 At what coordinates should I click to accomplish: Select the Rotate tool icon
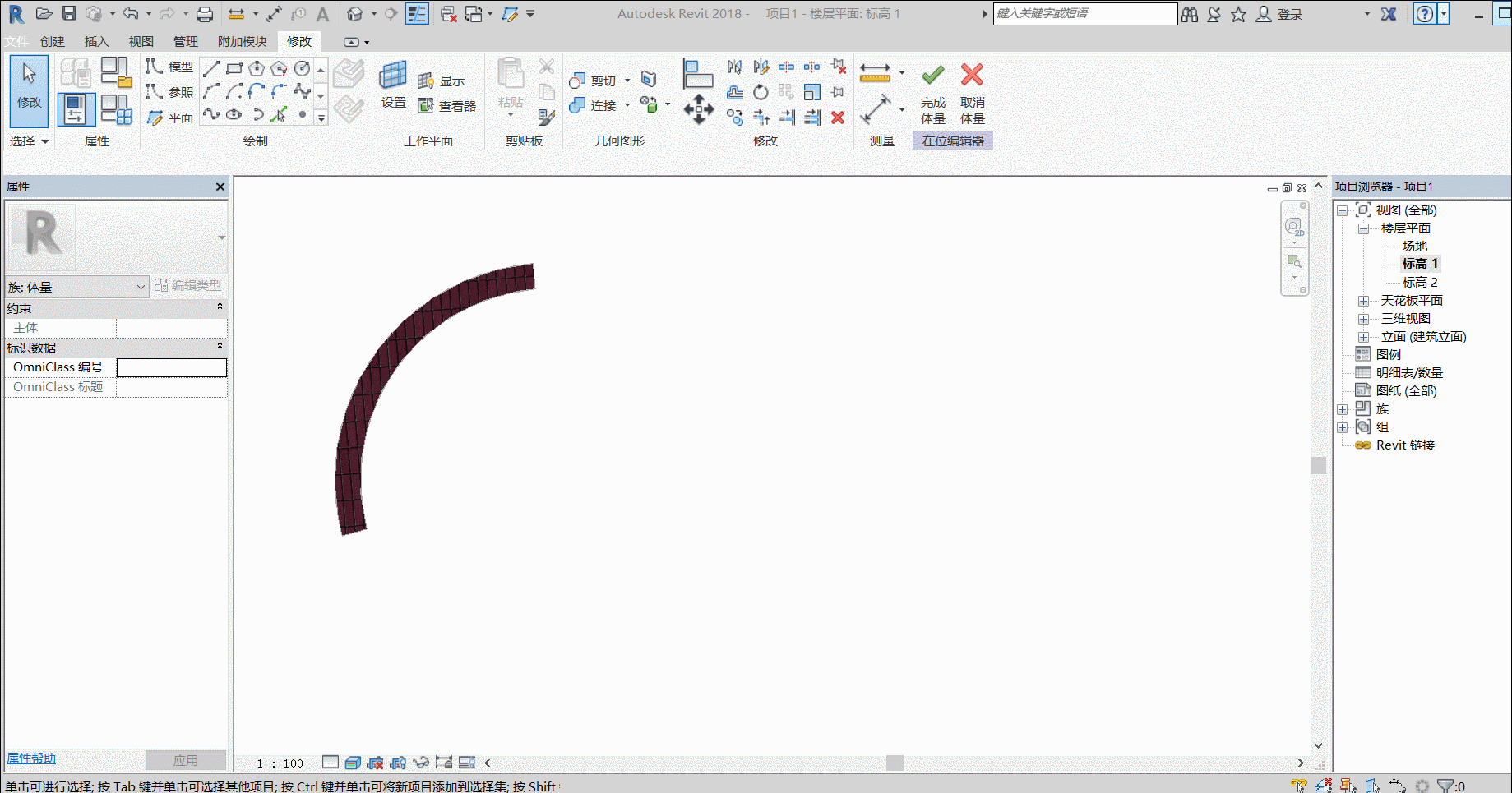click(x=761, y=92)
